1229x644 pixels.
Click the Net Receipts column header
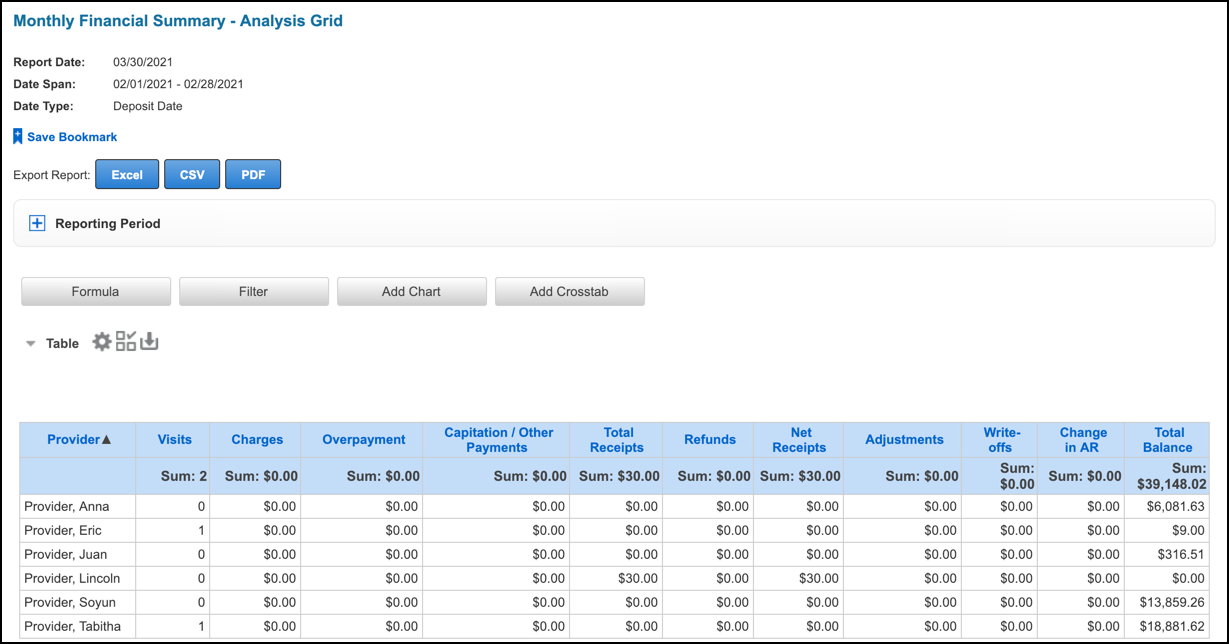coord(799,440)
